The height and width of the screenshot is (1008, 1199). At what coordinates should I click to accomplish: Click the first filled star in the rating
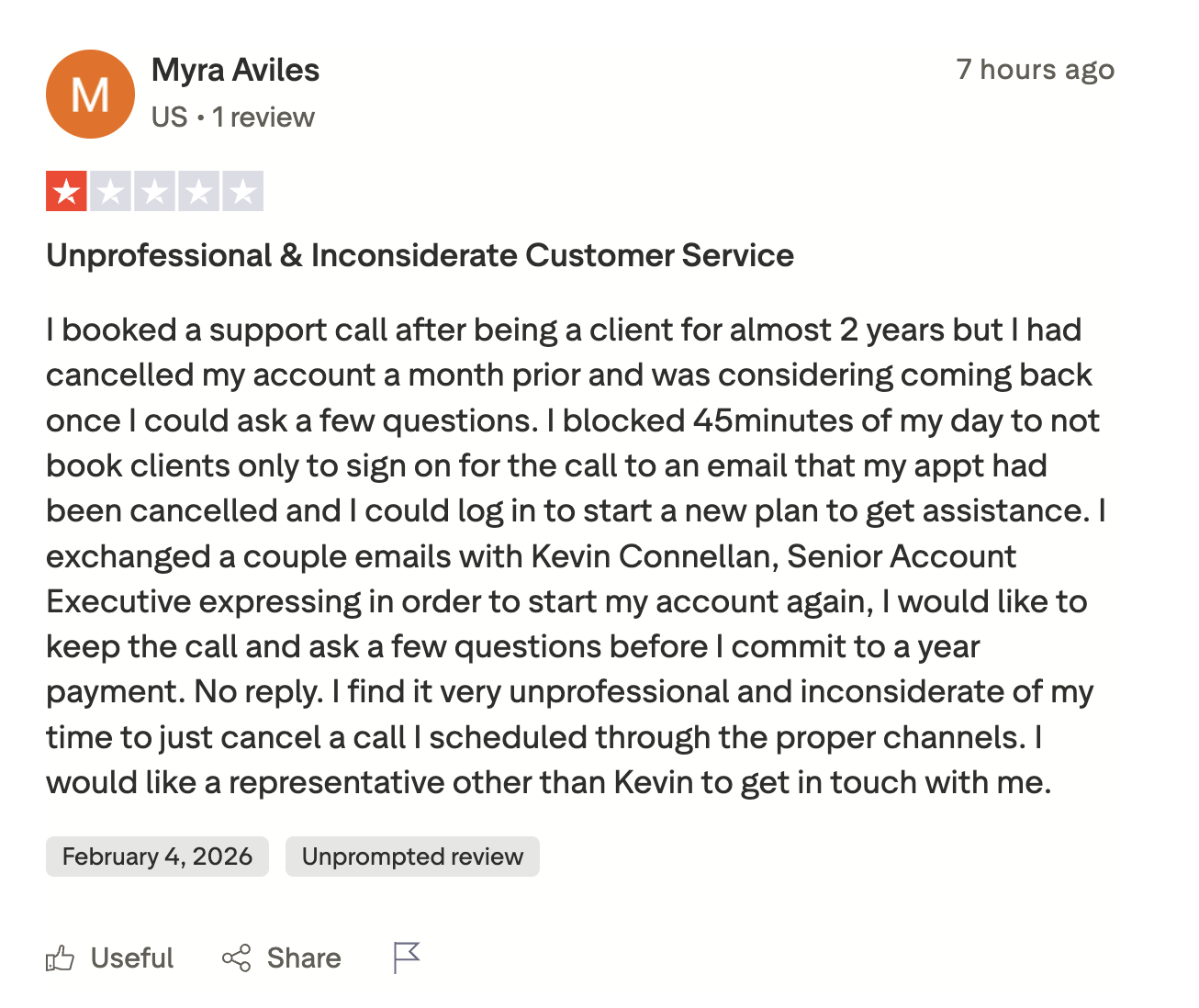(68, 191)
